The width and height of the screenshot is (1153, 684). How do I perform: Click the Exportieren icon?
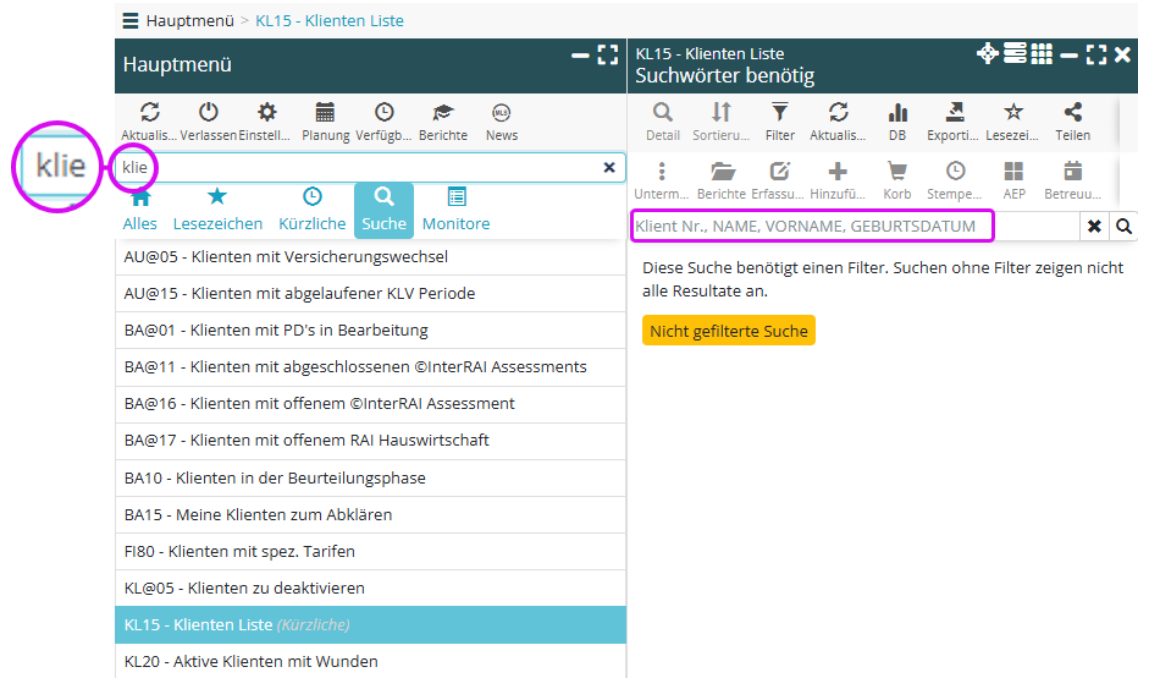pyautogui.click(x=955, y=113)
